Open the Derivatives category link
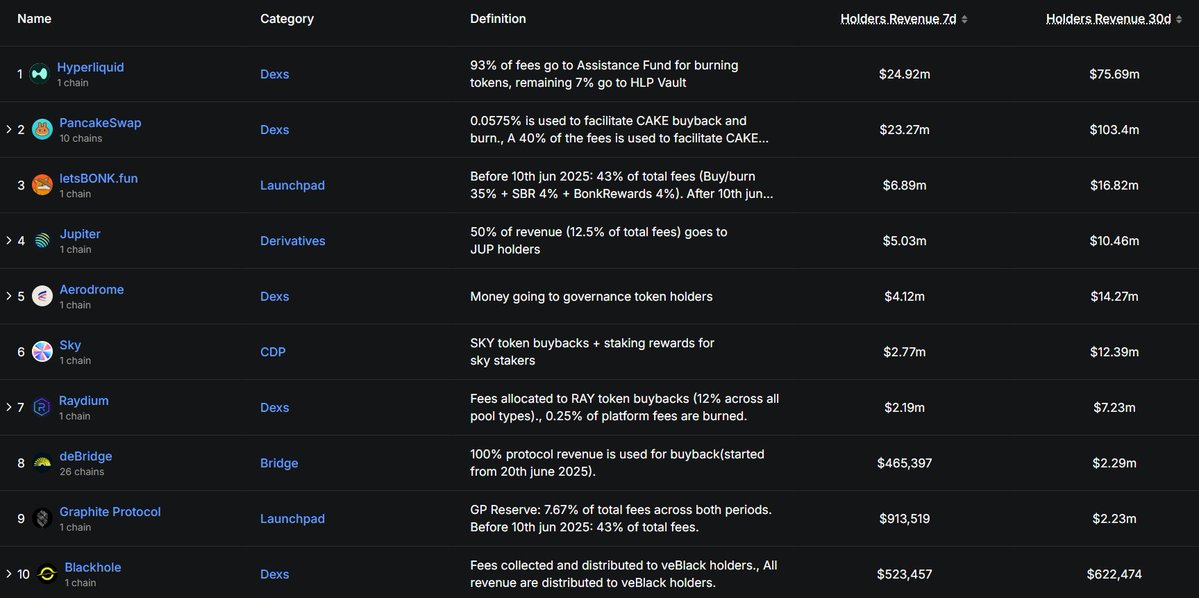1199x598 pixels. (293, 241)
